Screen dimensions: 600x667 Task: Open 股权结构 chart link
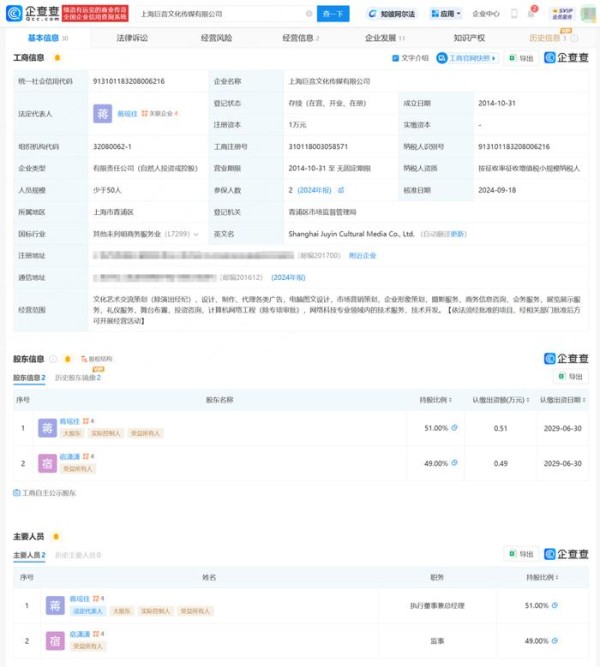click(x=97, y=359)
